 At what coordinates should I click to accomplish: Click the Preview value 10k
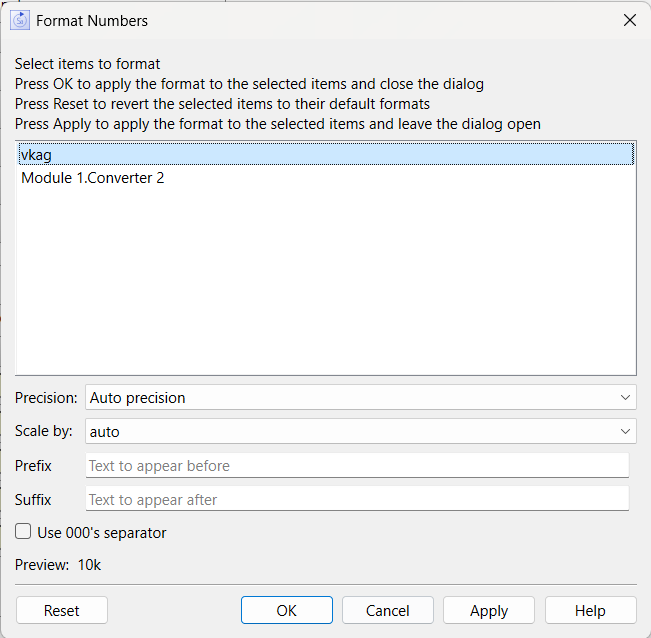point(89,565)
